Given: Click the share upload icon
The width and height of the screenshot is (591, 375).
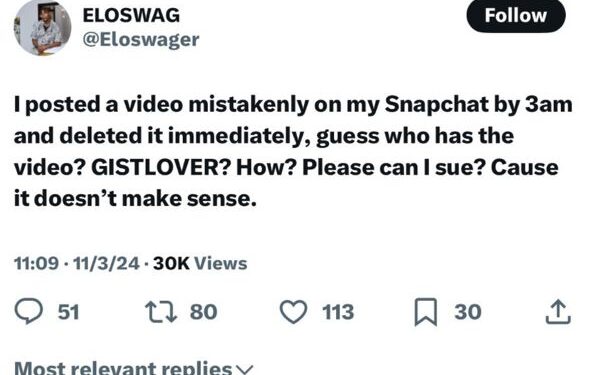Looking at the screenshot, I should pos(558,312).
